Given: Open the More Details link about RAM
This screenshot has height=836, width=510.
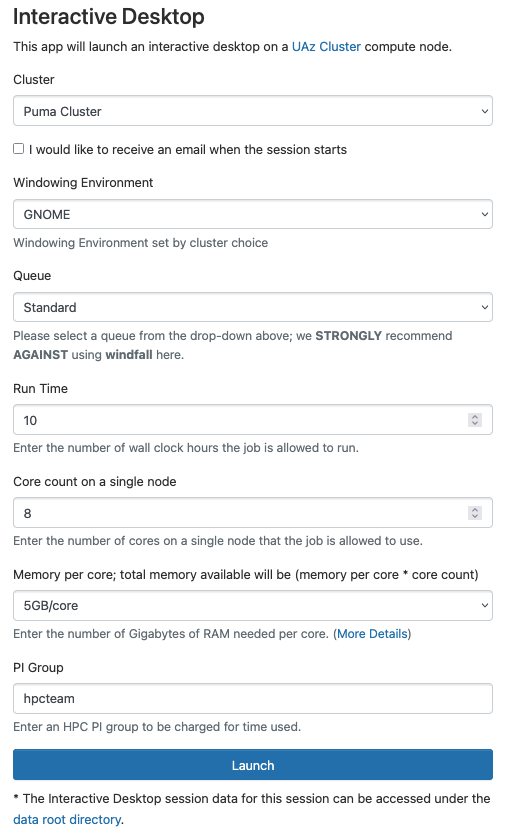Looking at the screenshot, I should (372, 634).
